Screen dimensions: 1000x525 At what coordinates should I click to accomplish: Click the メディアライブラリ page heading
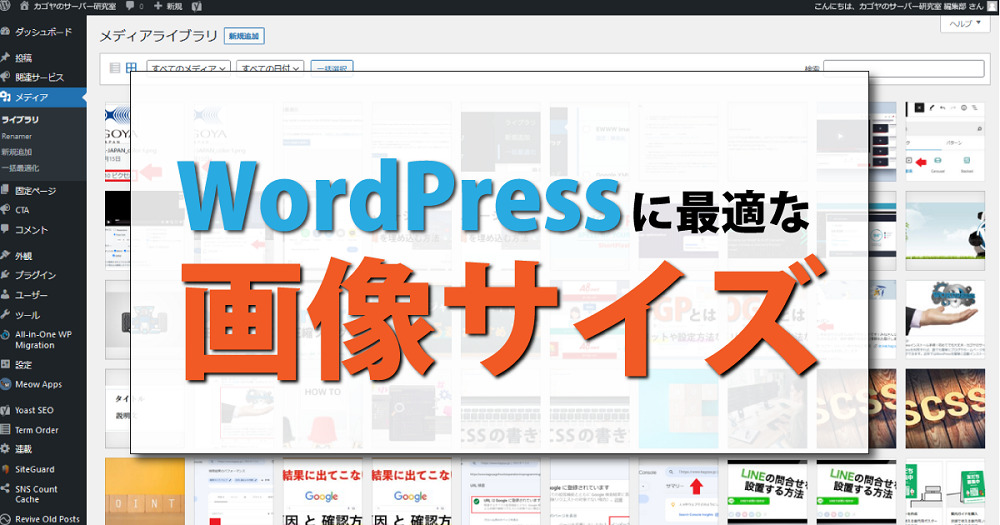pyautogui.click(x=159, y=36)
